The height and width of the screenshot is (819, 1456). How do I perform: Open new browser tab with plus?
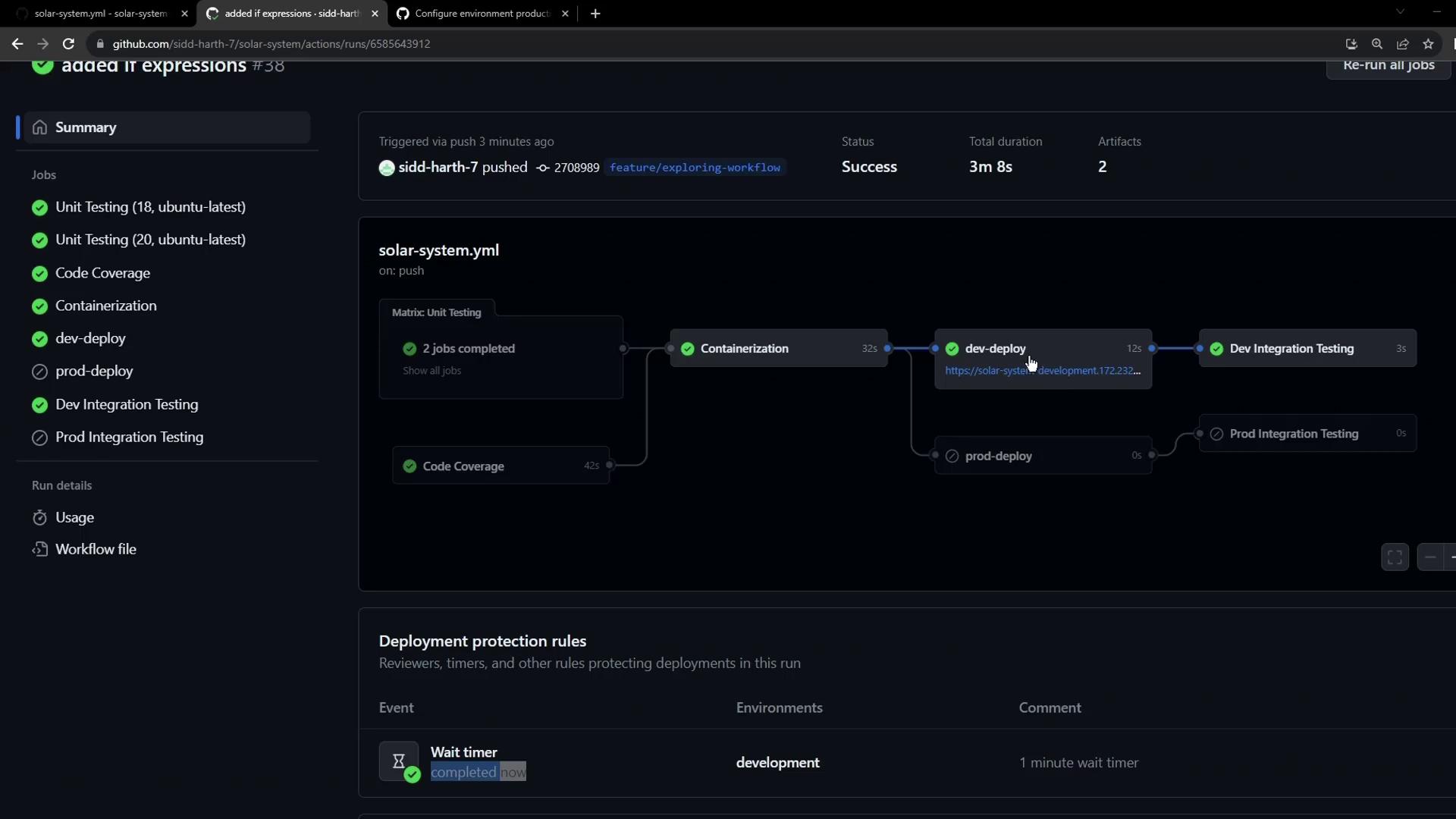[x=595, y=14]
